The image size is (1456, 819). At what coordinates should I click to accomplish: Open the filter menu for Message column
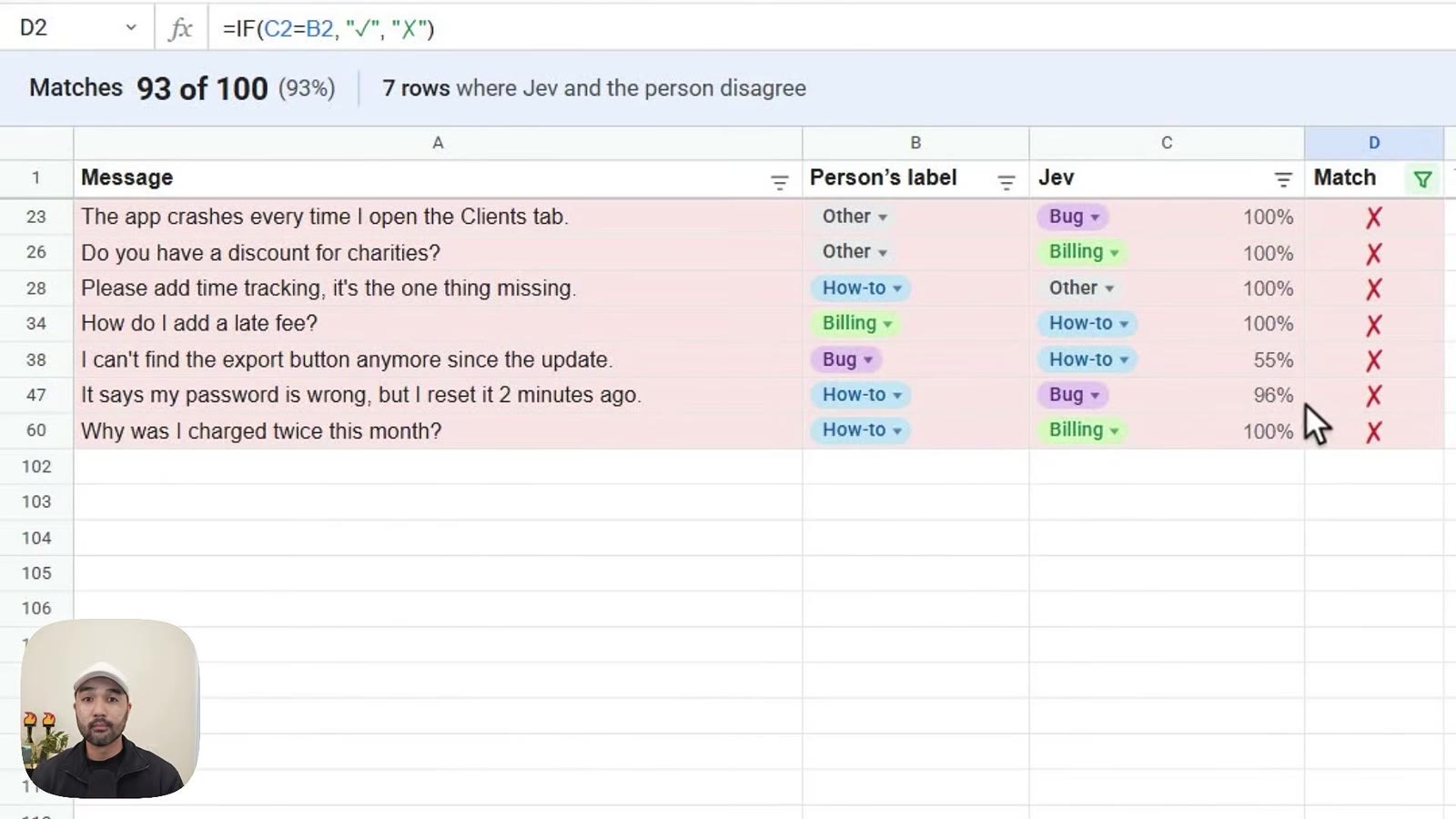coord(779,182)
